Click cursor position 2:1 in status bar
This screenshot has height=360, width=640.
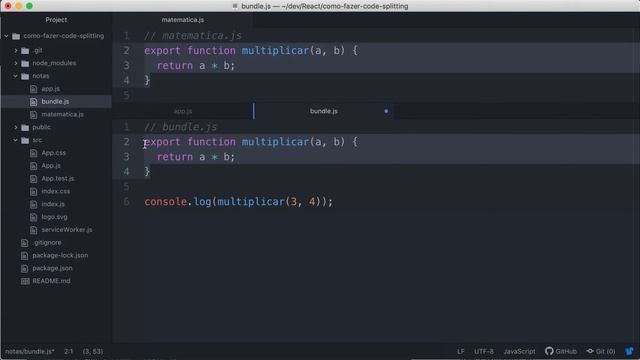[69, 351]
